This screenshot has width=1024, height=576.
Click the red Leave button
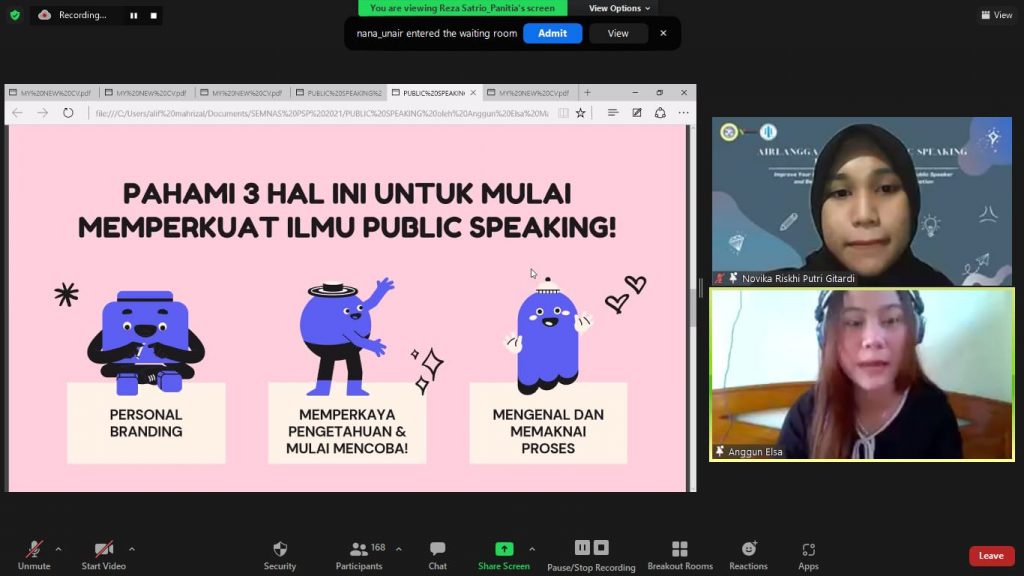(991, 556)
